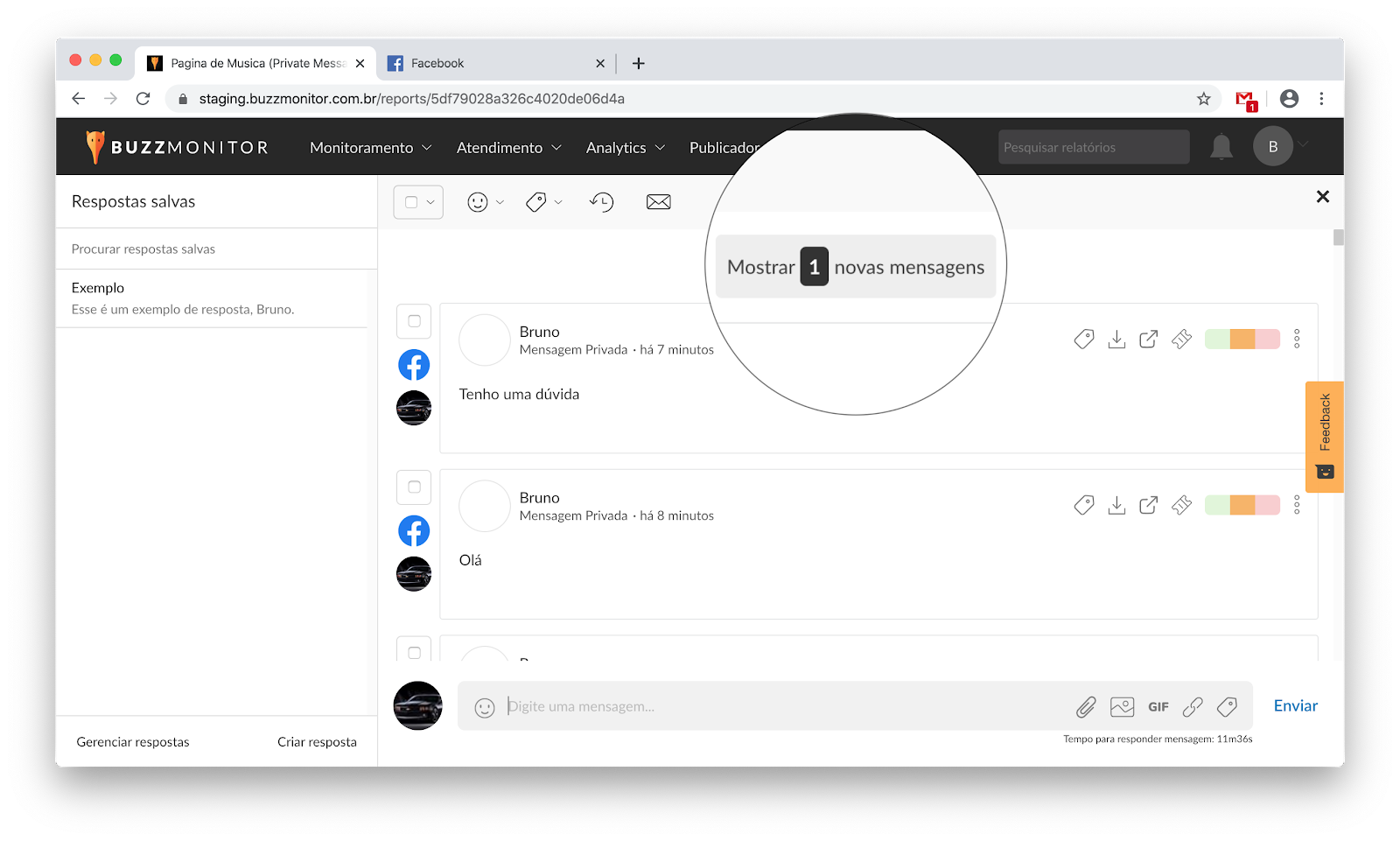Click the download icon on the 'Tenho uma dúvida' message

[1116, 340]
